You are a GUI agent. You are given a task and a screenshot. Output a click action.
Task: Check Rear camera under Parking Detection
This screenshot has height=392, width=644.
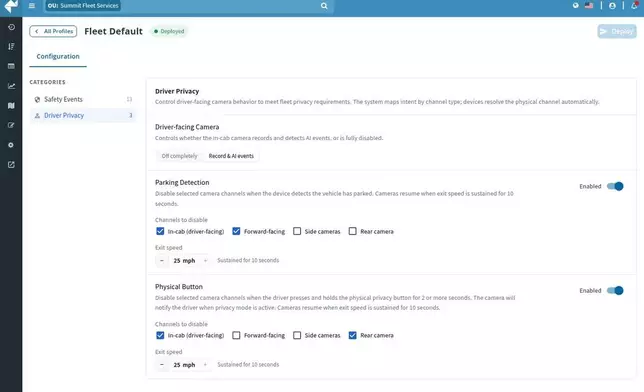tap(352, 231)
